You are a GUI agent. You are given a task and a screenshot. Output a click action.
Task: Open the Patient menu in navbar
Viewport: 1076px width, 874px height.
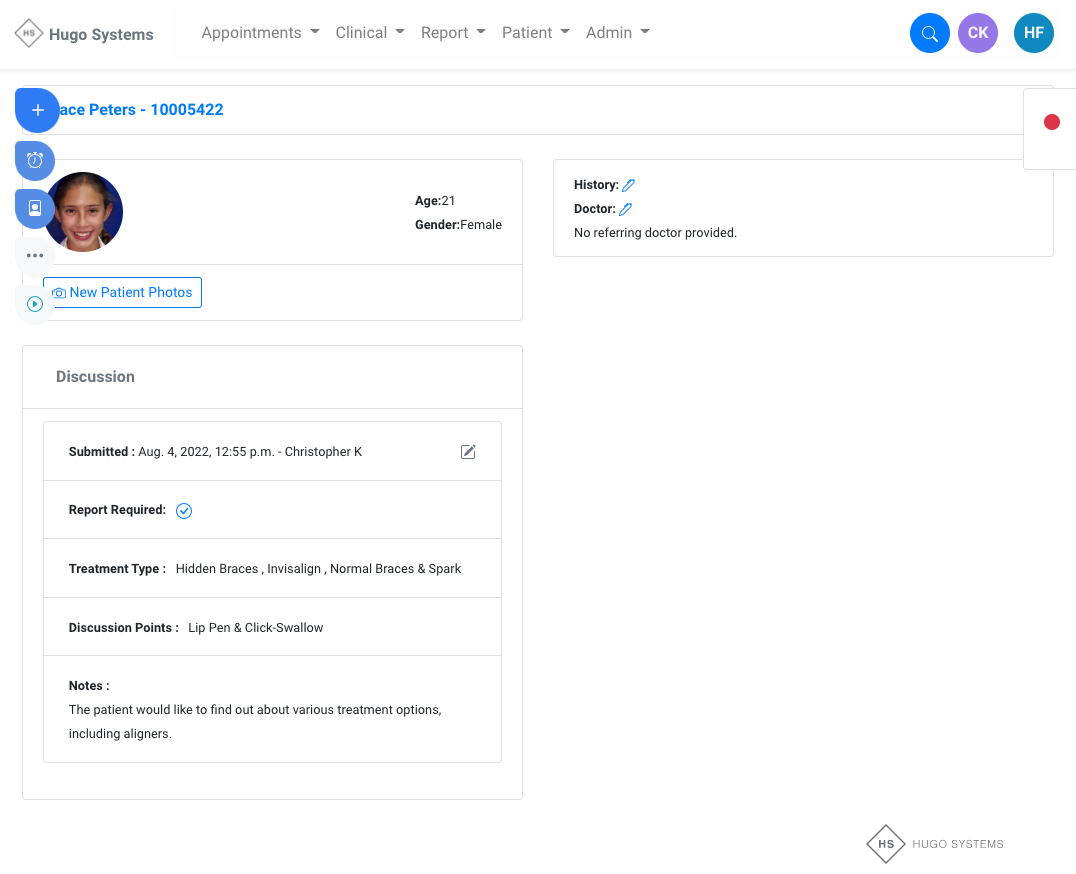click(x=535, y=33)
